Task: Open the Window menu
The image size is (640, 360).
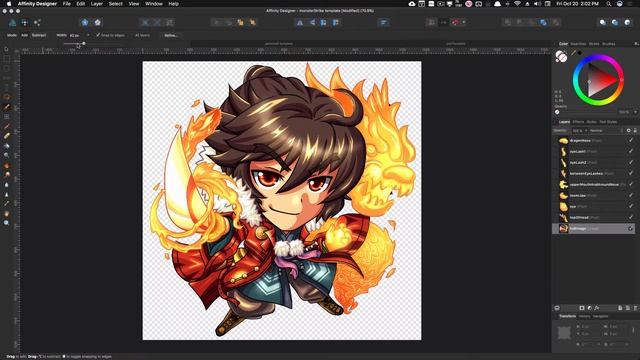Action: click(x=154, y=4)
